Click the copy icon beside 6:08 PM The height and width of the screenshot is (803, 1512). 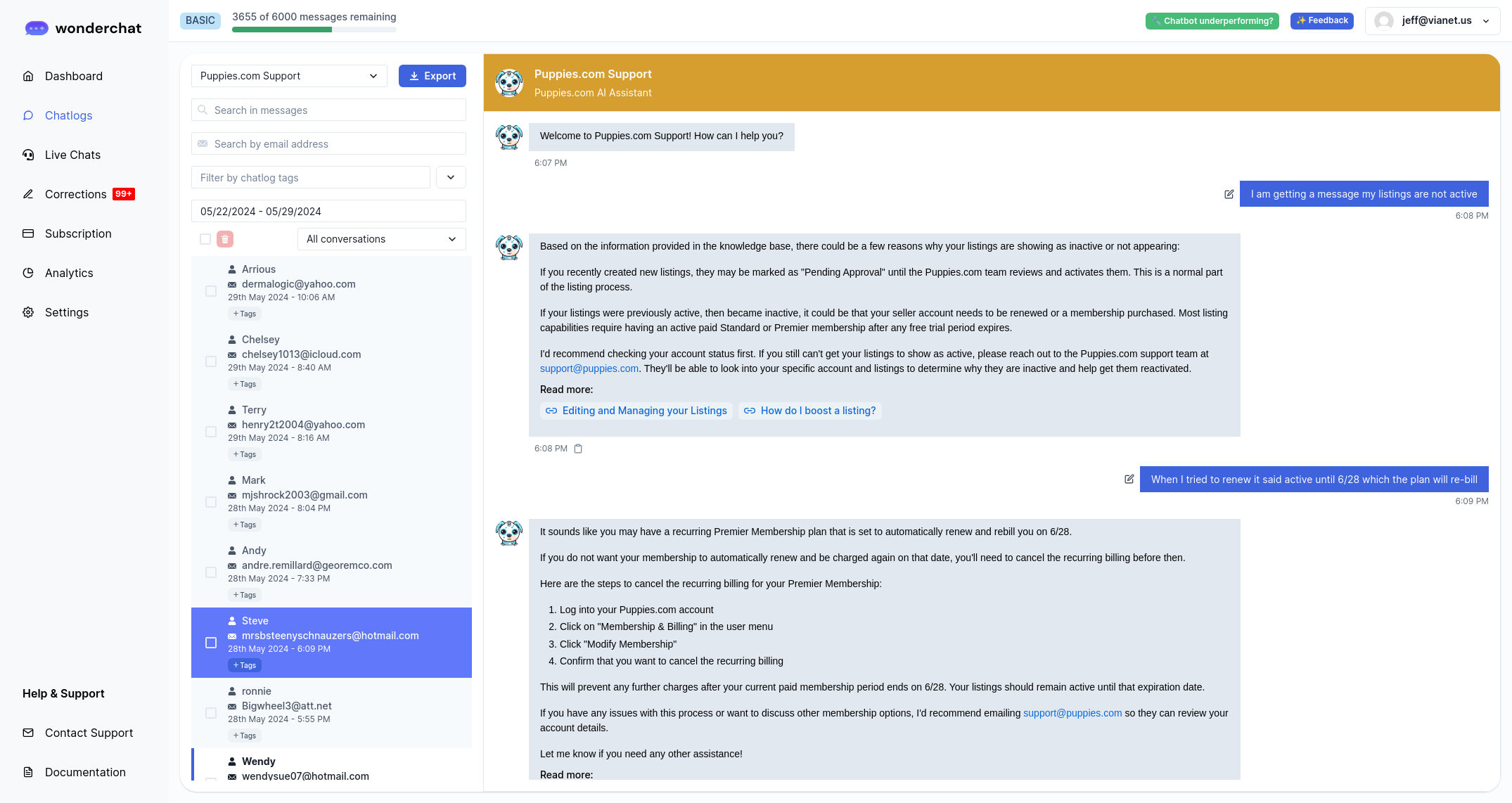point(578,449)
